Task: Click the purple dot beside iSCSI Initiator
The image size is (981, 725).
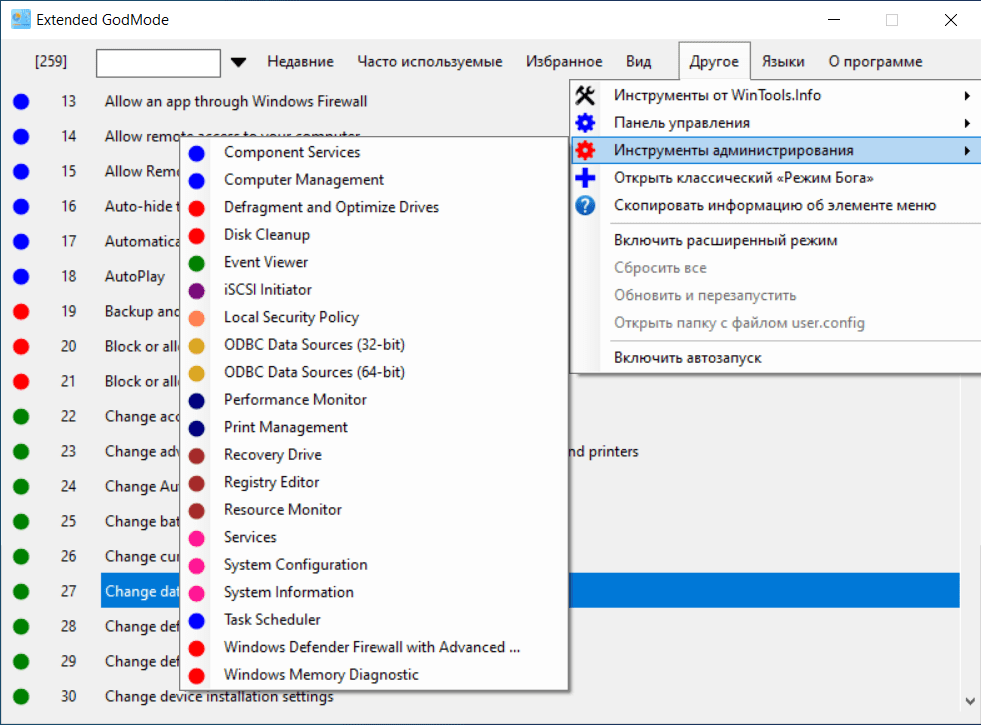Action: (x=196, y=290)
